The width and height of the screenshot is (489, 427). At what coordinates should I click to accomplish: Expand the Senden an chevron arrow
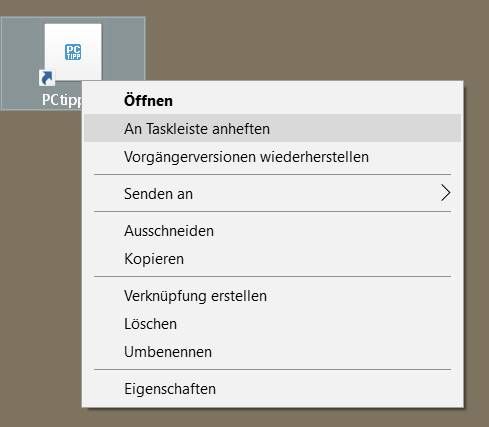(446, 193)
